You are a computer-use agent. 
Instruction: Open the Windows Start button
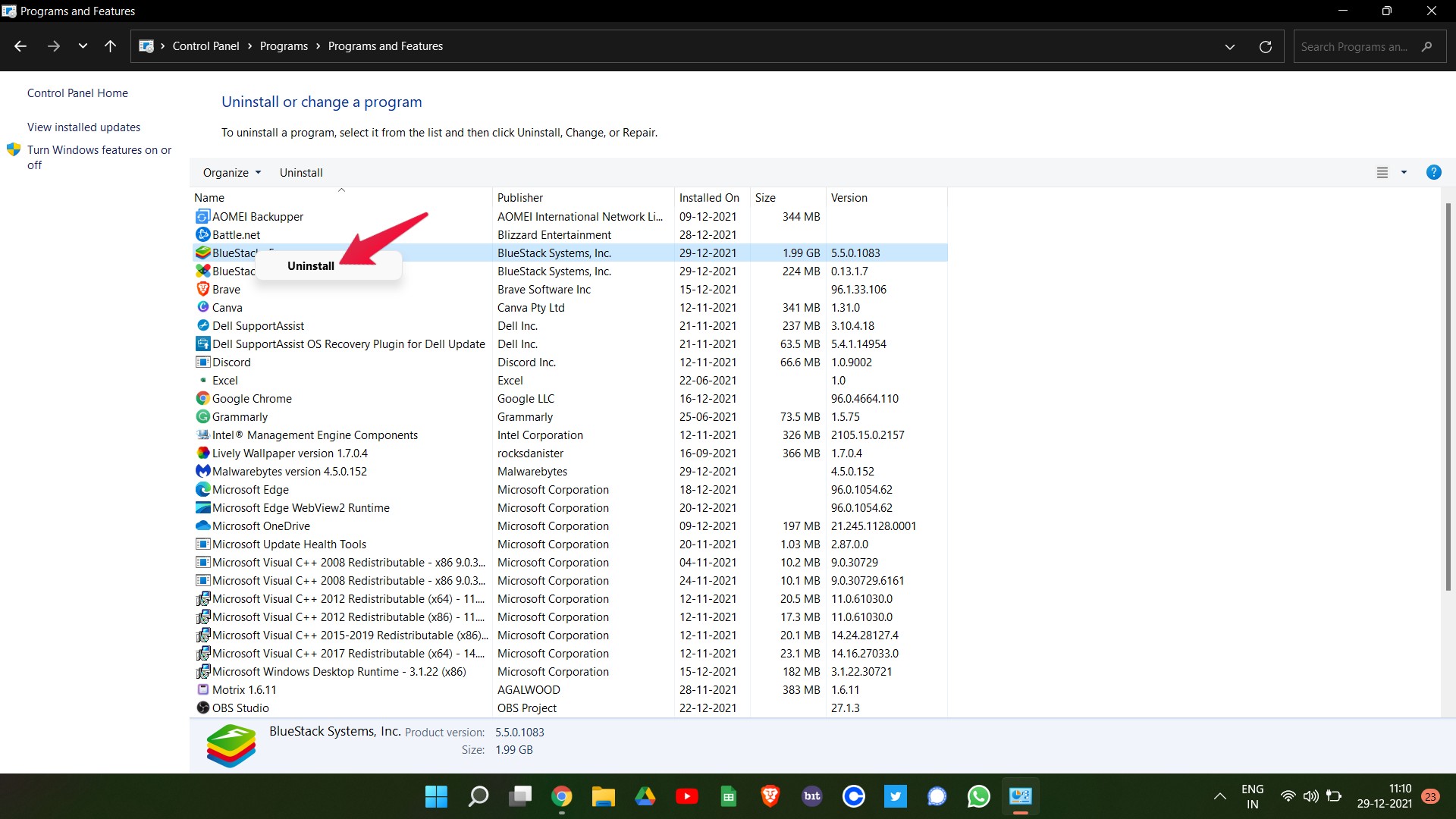click(x=436, y=796)
